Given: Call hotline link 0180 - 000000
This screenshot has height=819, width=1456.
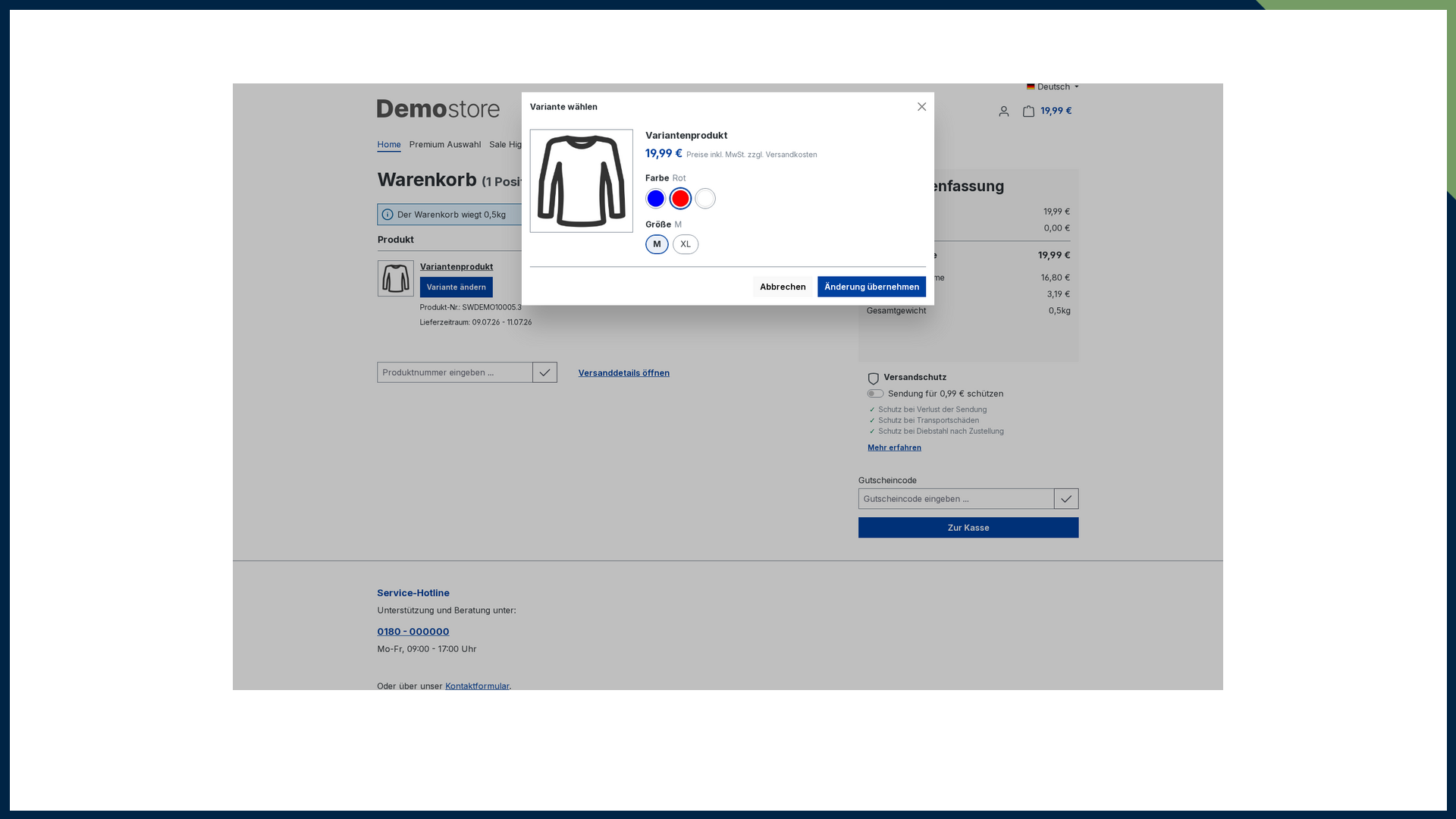Looking at the screenshot, I should (413, 632).
